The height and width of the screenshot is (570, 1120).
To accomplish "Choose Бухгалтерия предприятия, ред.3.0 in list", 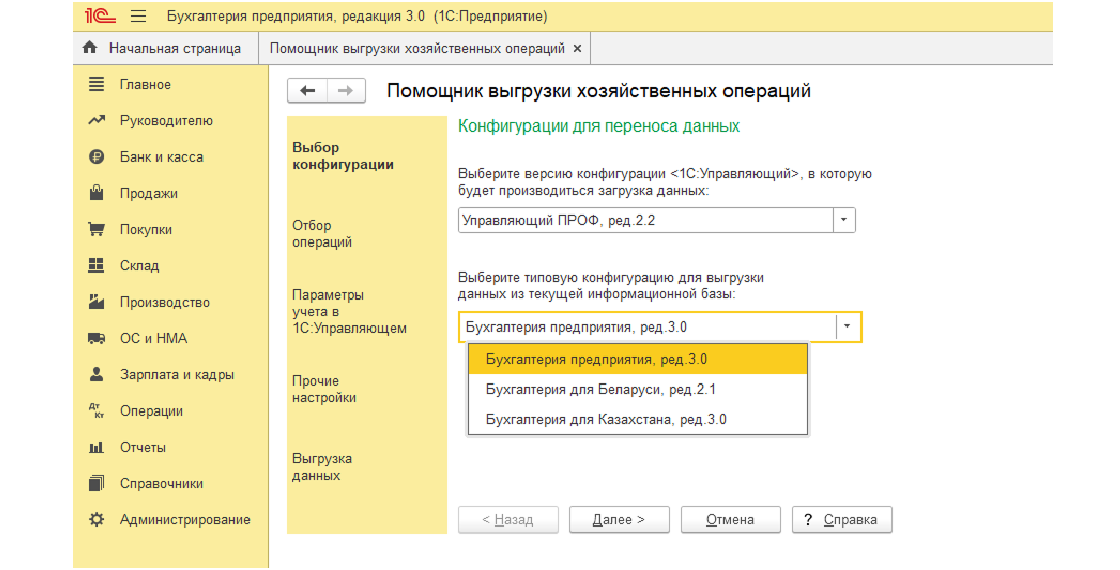I will pos(638,359).
